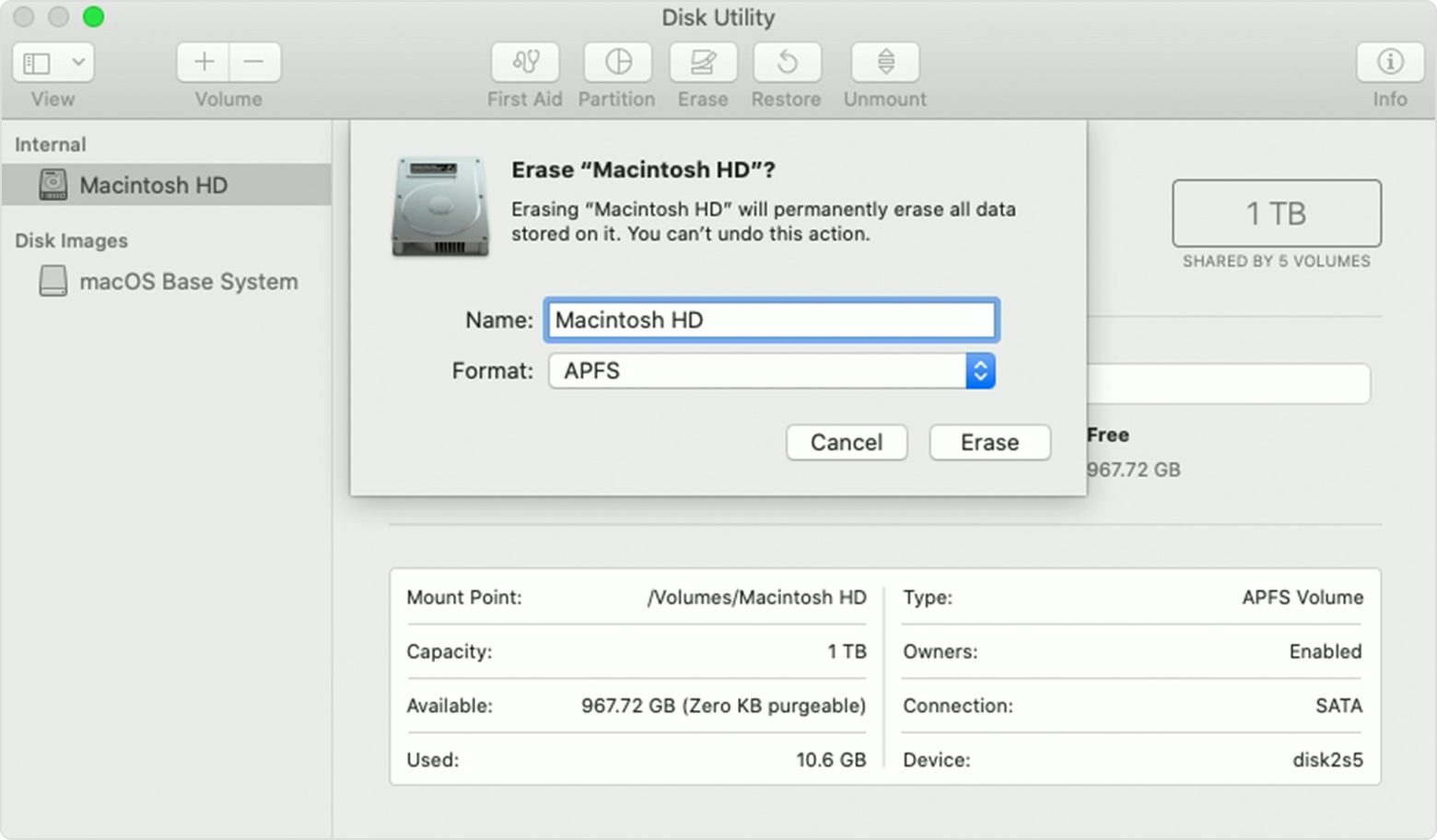The width and height of the screenshot is (1437, 840).
Task: Click the Unmount toolbar icon
Action: click(x=885, y=62)
